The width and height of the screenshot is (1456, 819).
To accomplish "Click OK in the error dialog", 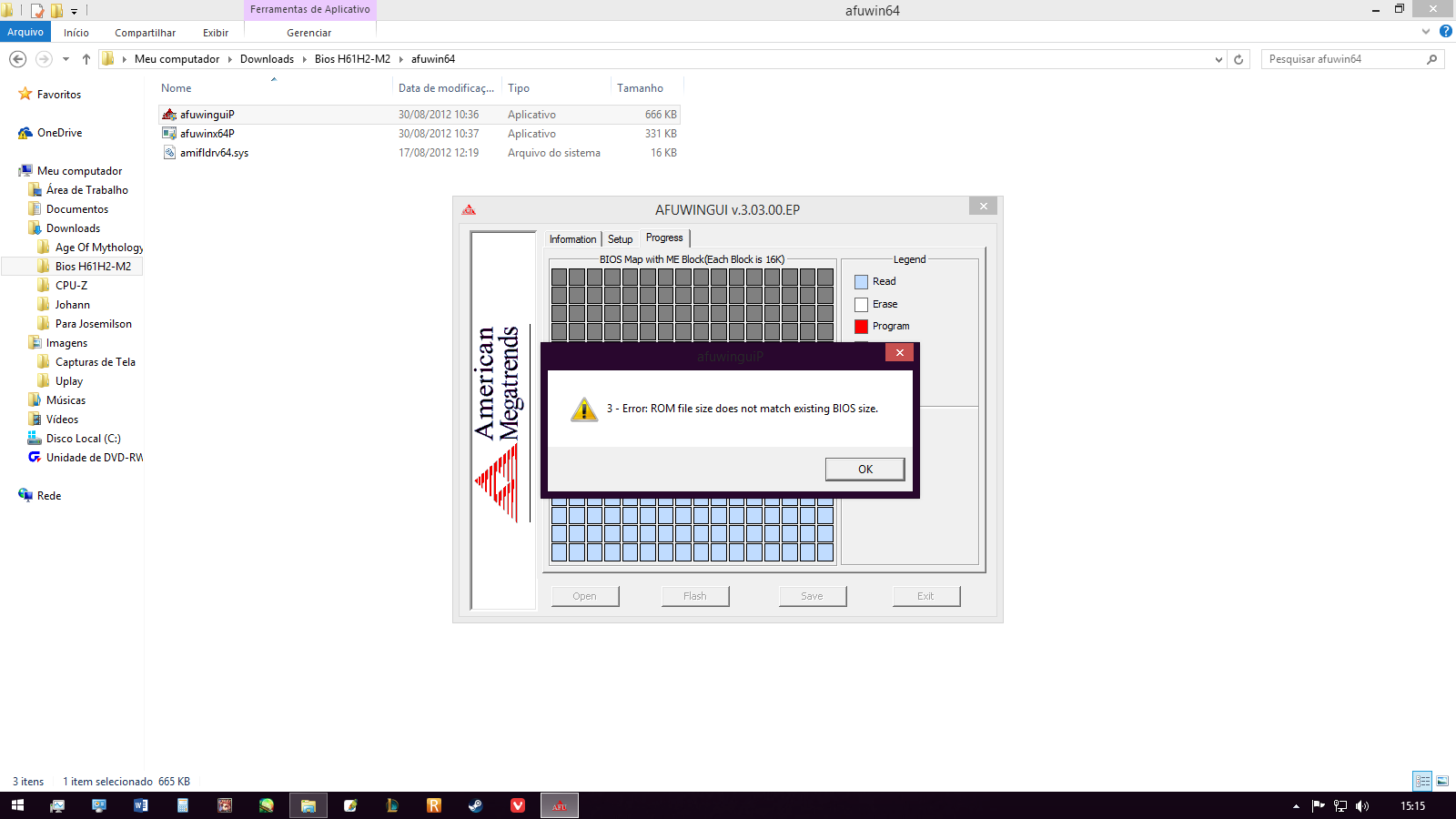I will point(864,470).
